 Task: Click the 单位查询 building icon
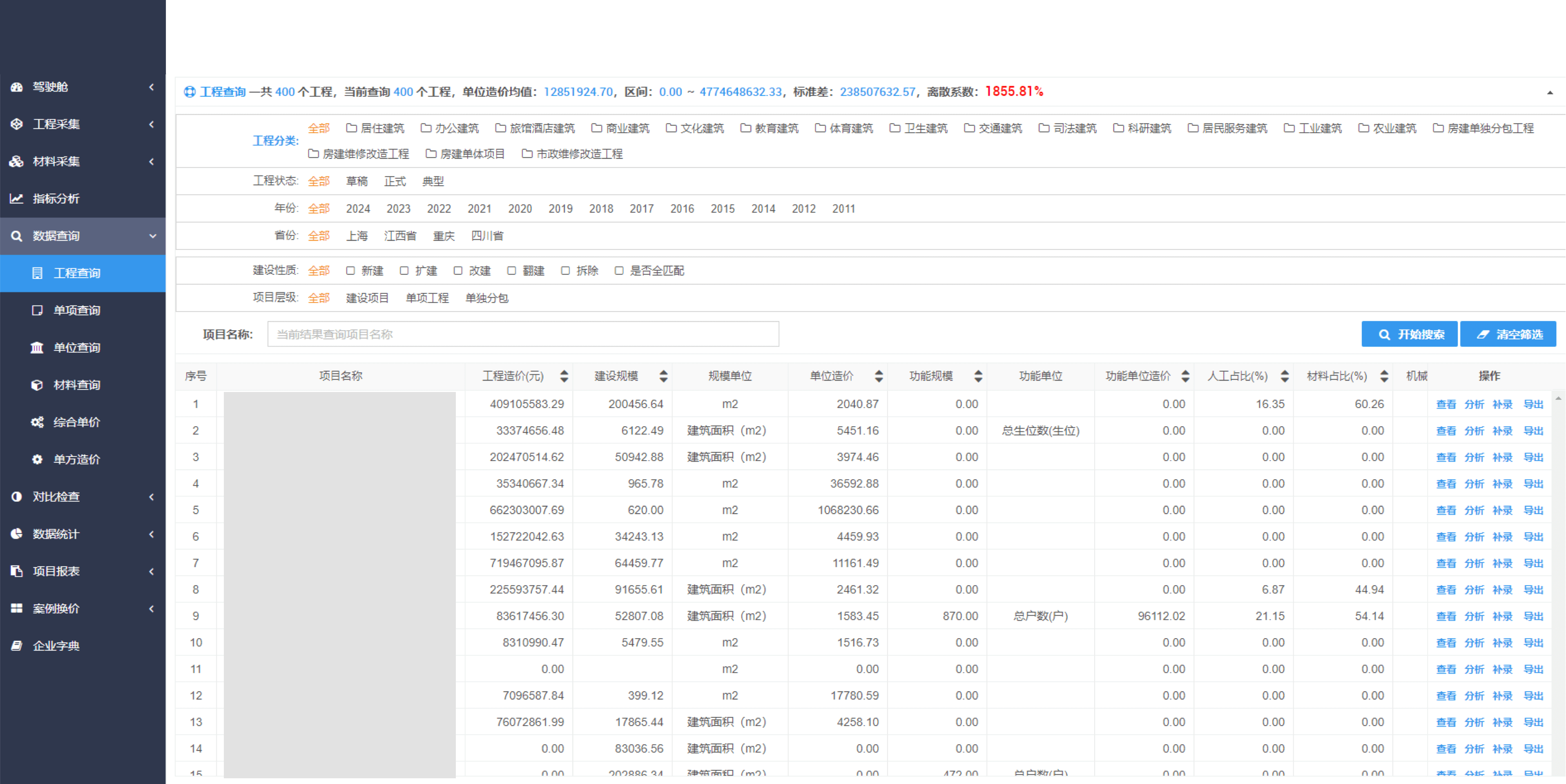[37, 347]
